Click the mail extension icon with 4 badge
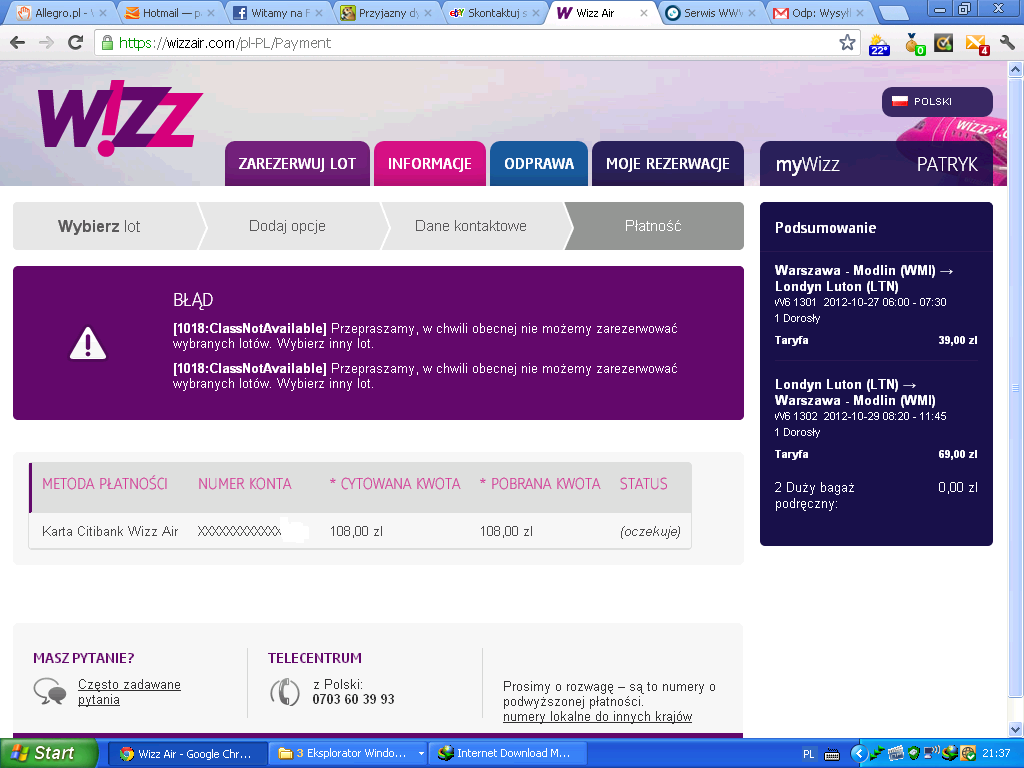The height and width of the screenshot is (768, 1024). click(977, 44)
